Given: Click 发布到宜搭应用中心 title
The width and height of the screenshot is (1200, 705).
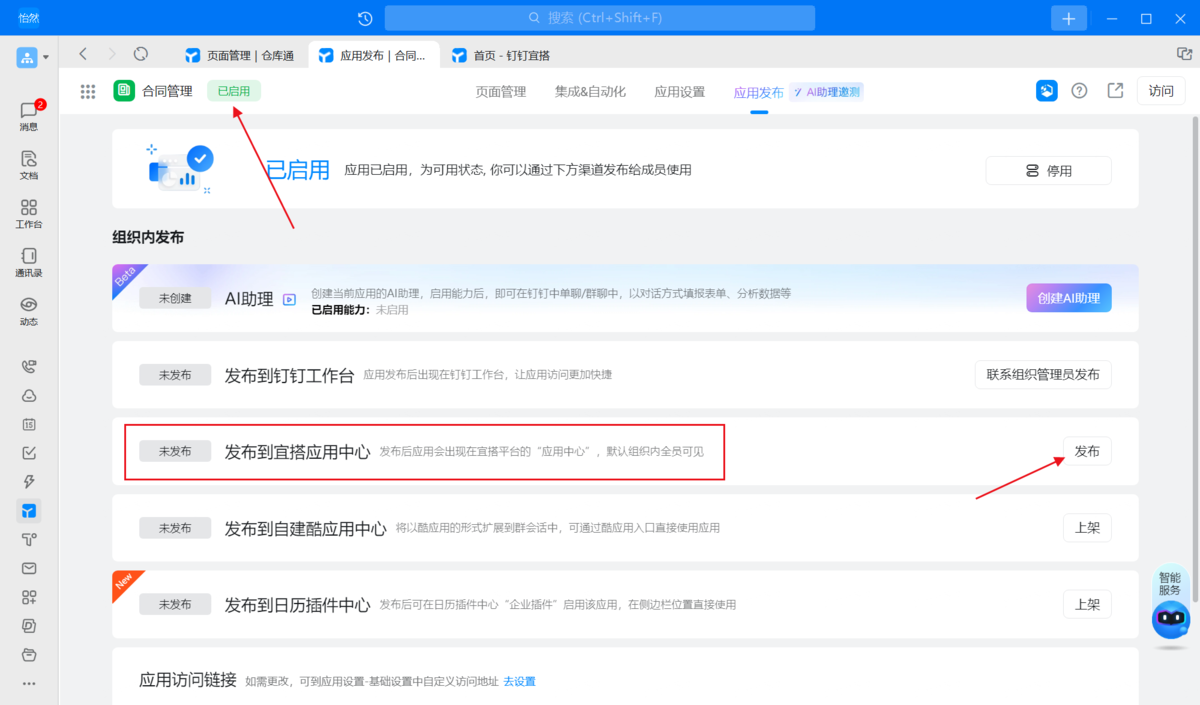Looking at the screenshot, I should [297, 452].
